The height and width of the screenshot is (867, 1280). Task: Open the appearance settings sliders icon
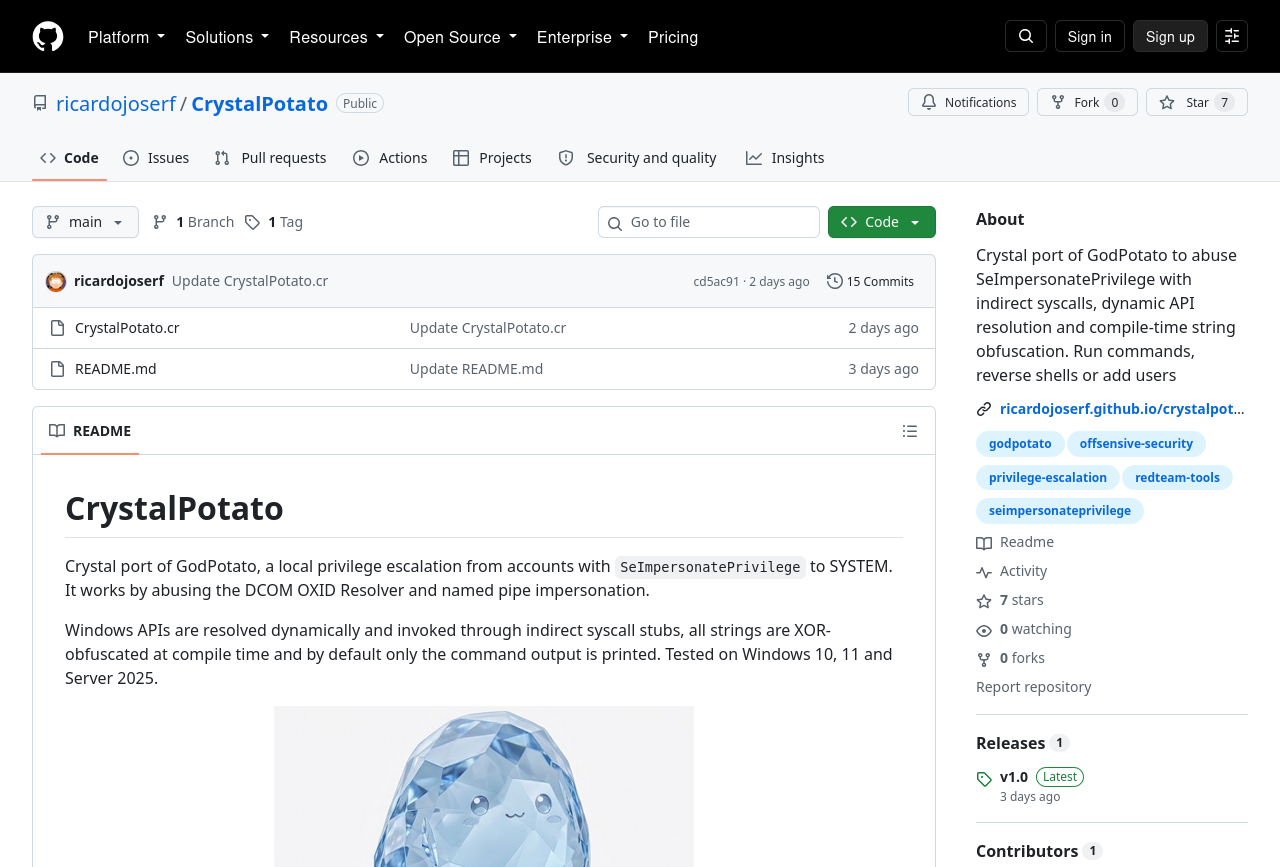1232,37
